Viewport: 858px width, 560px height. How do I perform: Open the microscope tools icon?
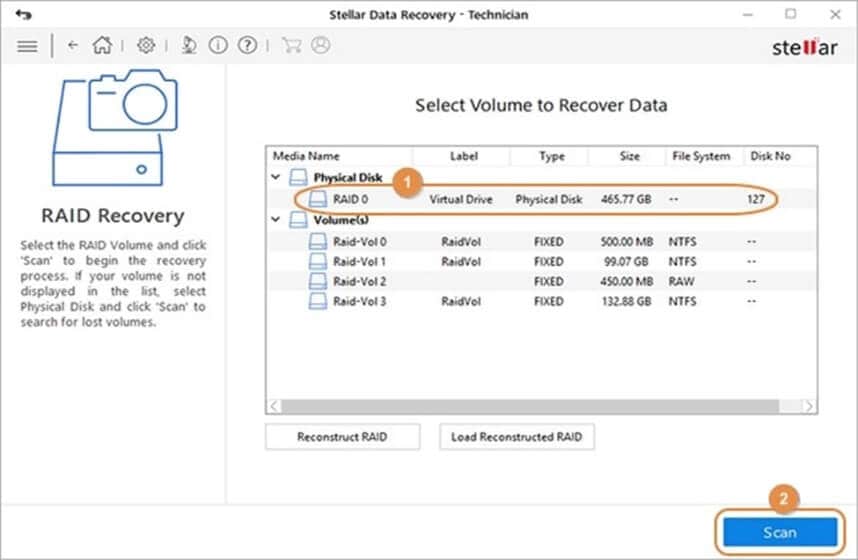pyautogui.click(x=189, y=45)
